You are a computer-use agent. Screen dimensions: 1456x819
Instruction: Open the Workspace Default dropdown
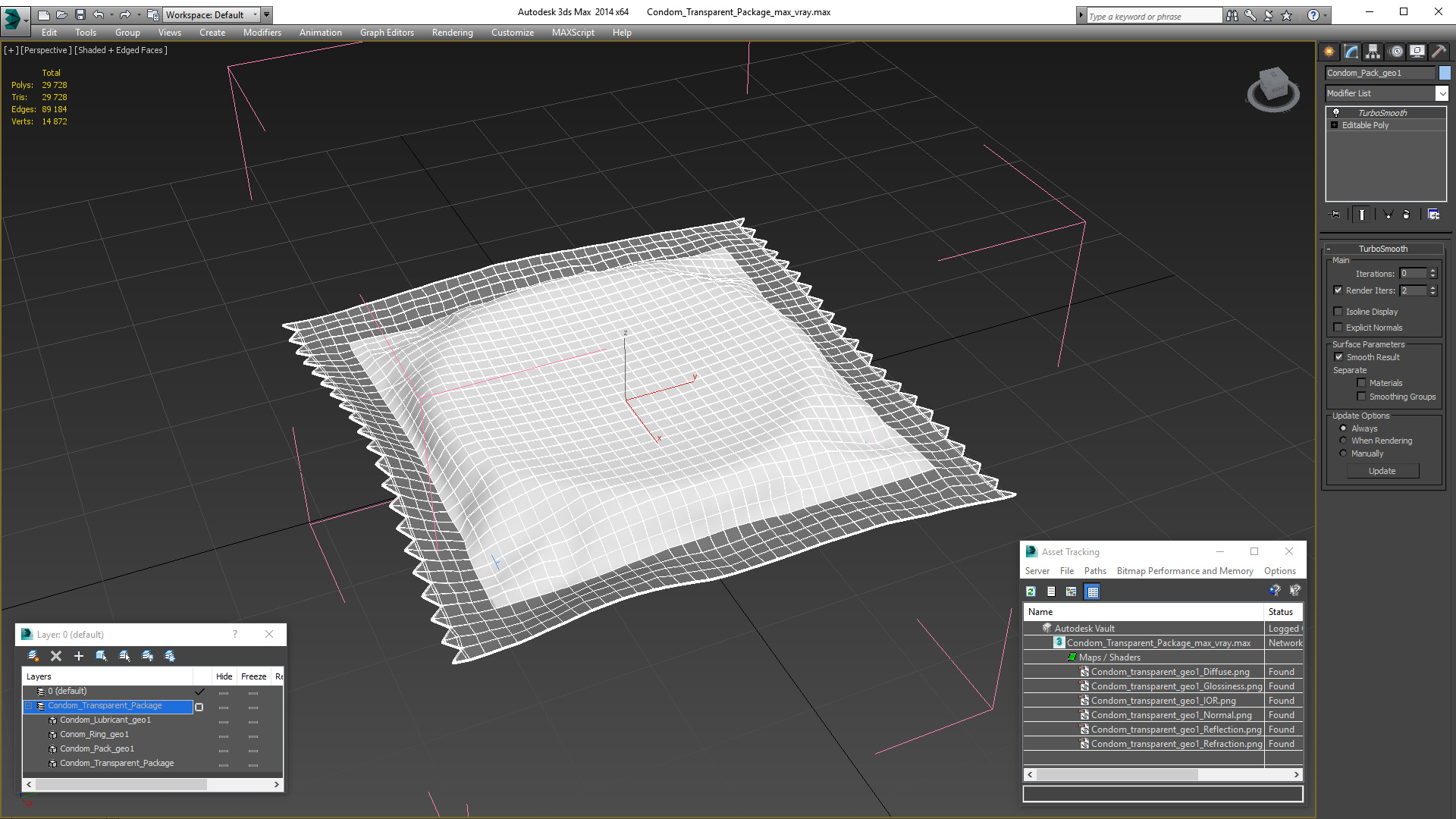[258, 13]
